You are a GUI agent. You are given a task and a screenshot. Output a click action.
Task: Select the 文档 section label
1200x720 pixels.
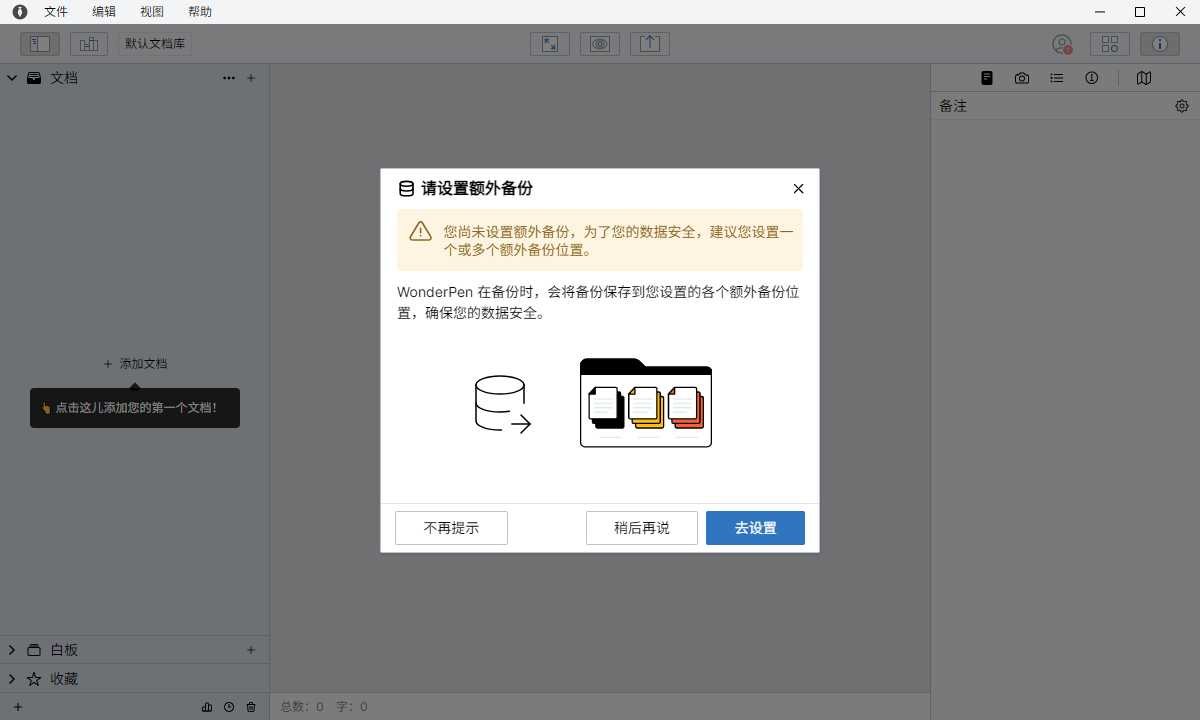(x=64, y=77)
